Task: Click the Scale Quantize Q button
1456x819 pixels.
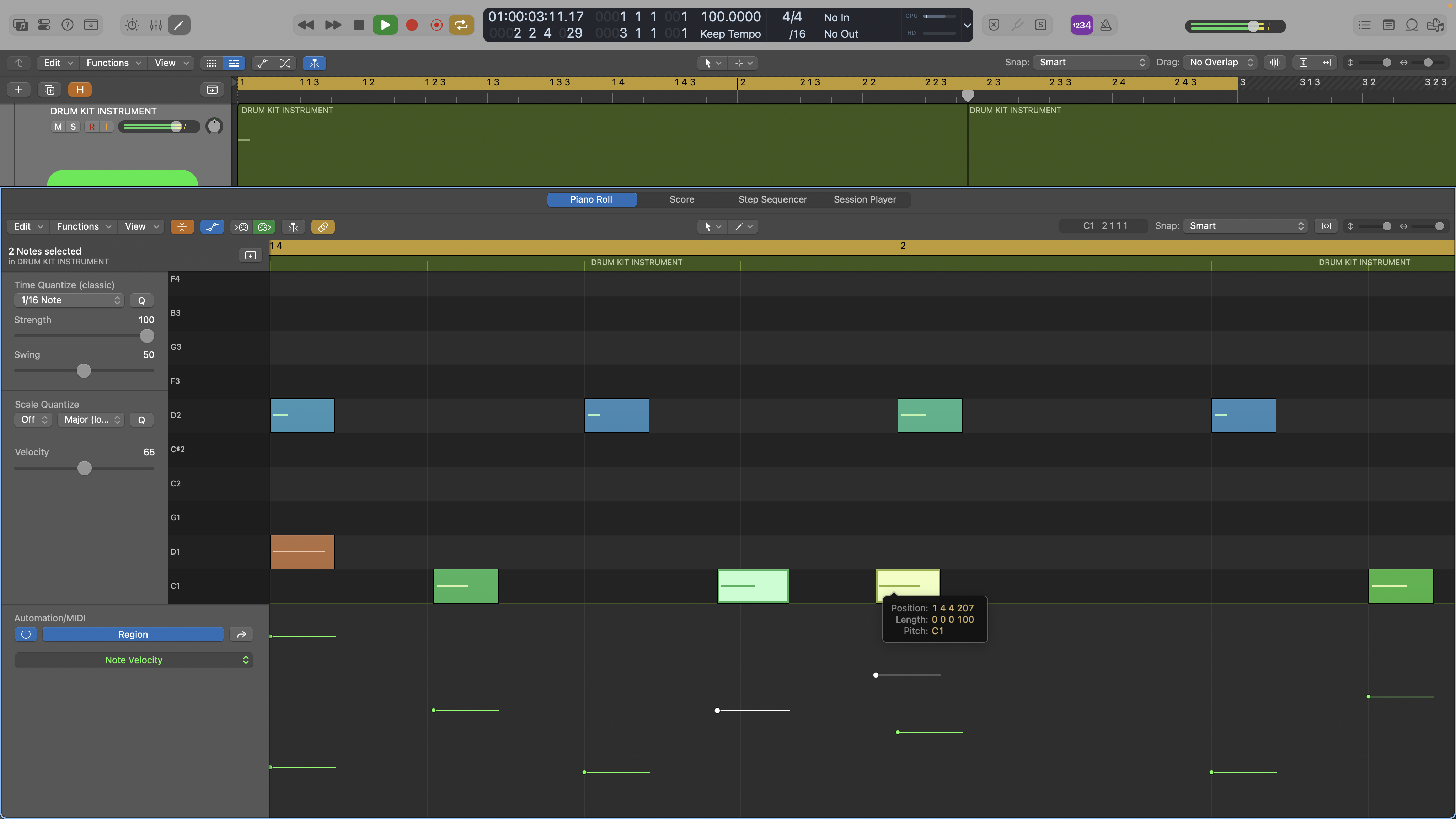Action: (141, 419)
